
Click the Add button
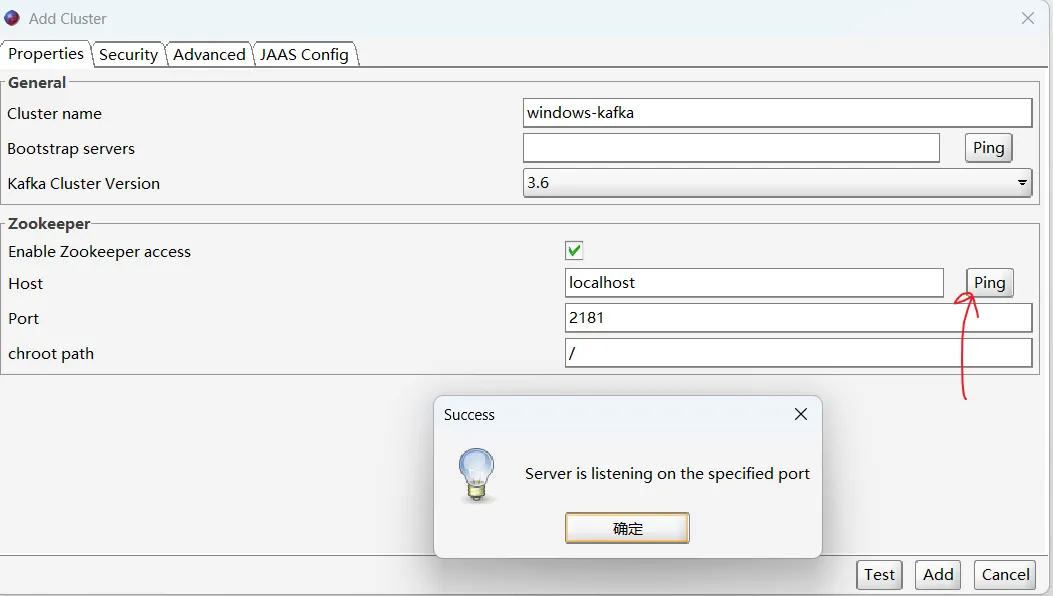(x=938, y=574)
